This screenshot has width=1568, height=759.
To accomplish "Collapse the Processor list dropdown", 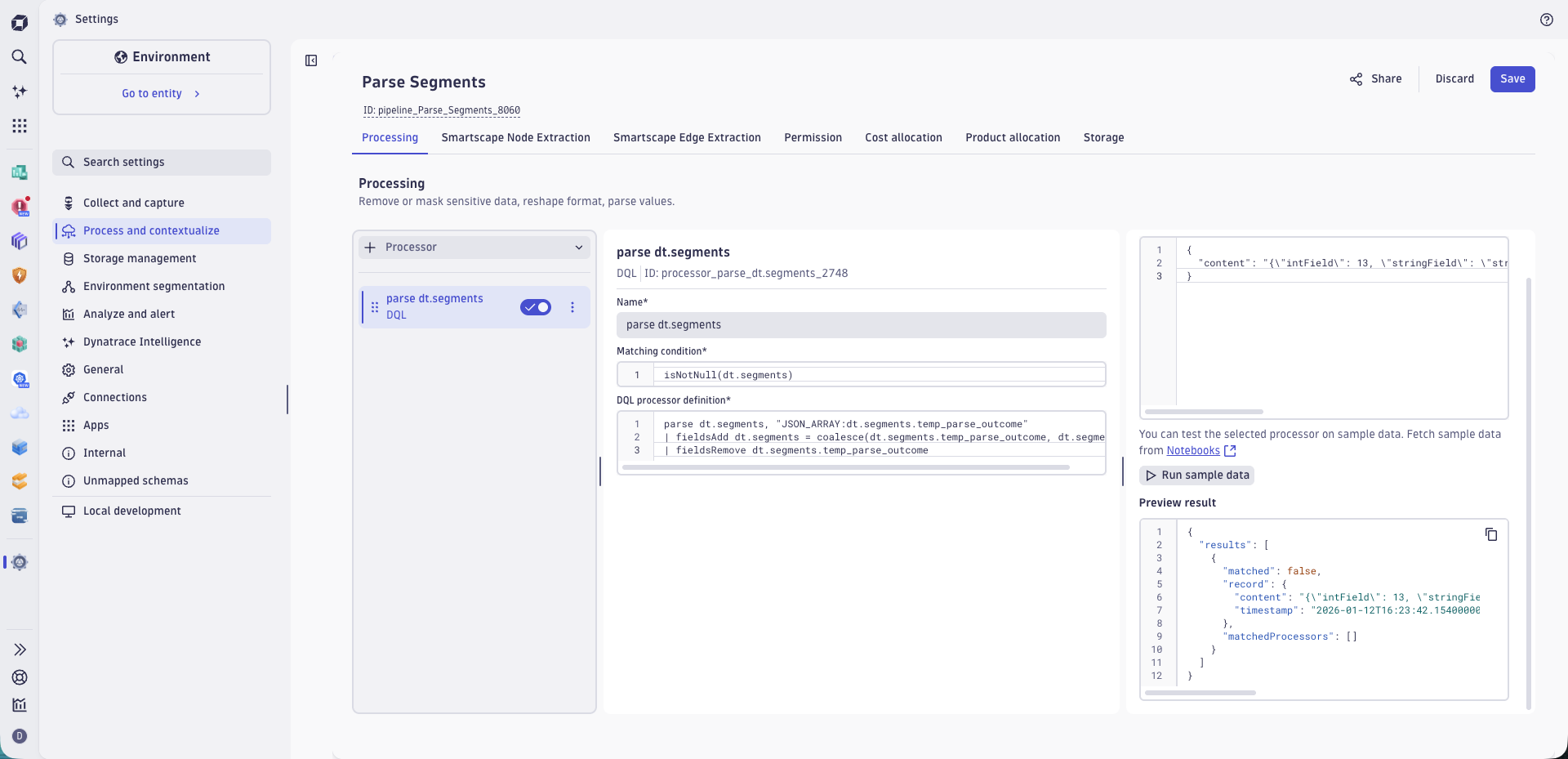I will [579, 247].
